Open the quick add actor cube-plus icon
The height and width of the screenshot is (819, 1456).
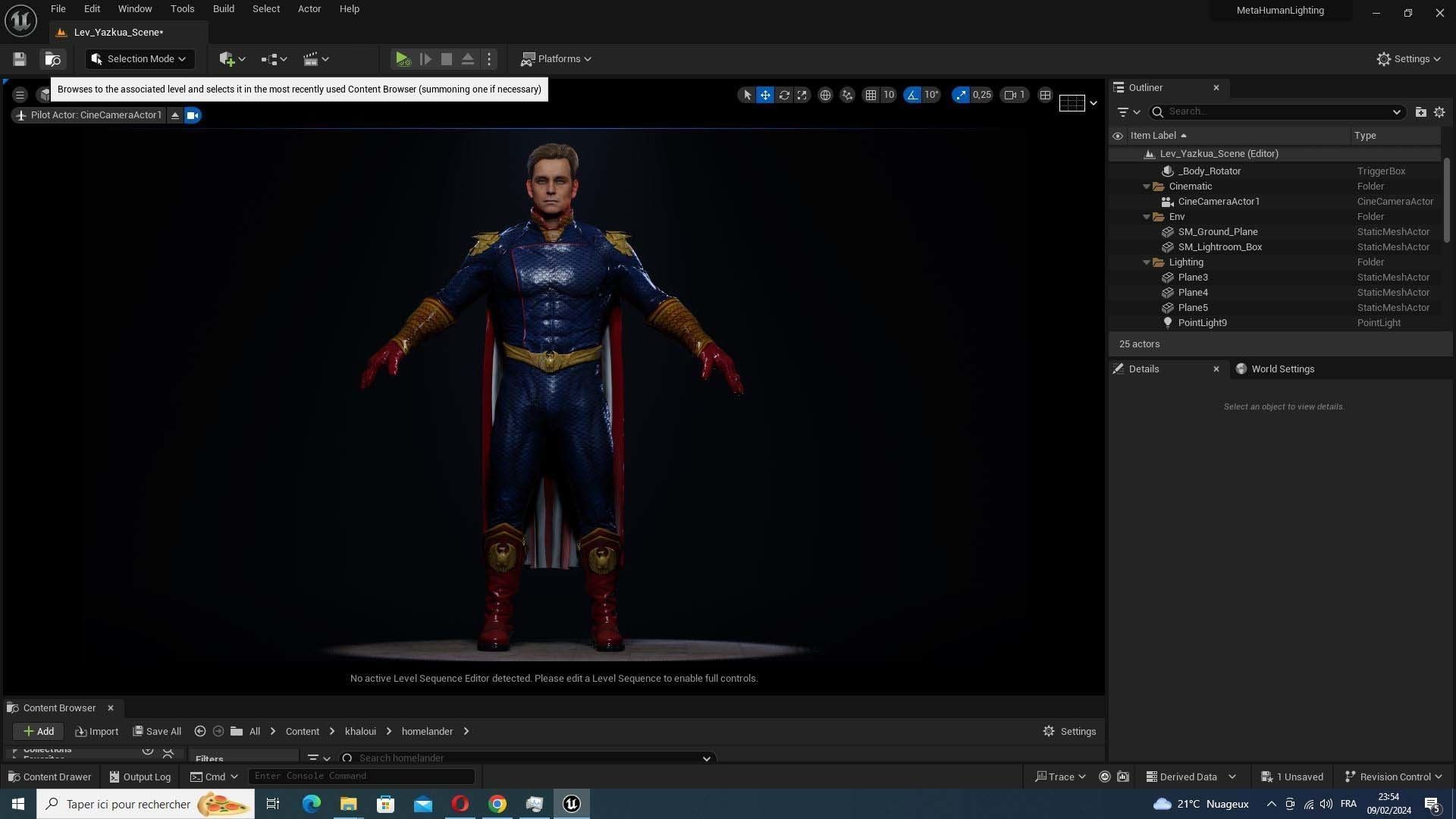tap(231, 59)
